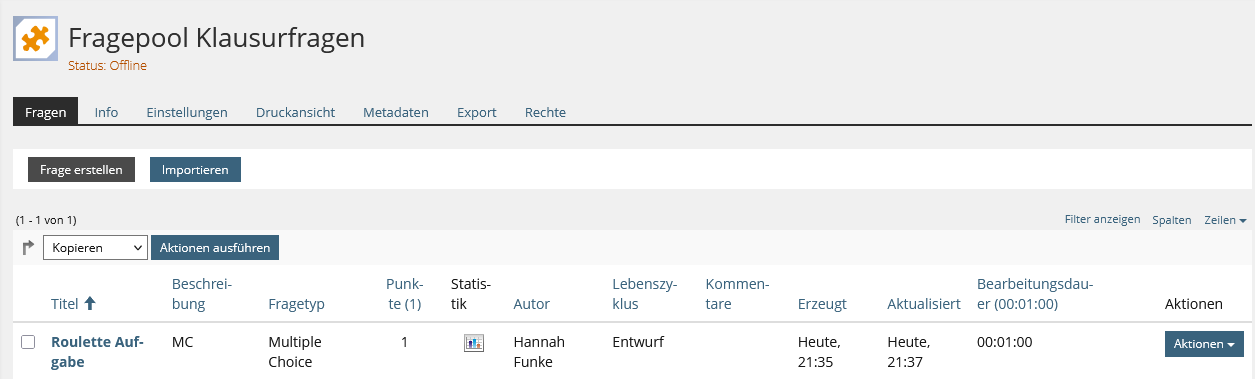
Task: Sort by the Fragetyp column header
Action: pyautogui.click(x=297, y=304)
